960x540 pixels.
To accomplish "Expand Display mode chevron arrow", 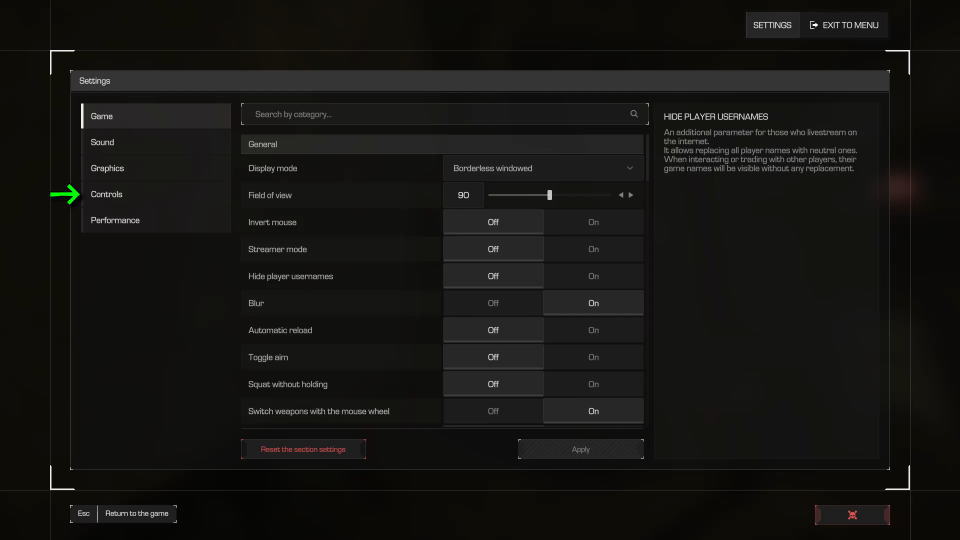I will click(x=629, y=168).
